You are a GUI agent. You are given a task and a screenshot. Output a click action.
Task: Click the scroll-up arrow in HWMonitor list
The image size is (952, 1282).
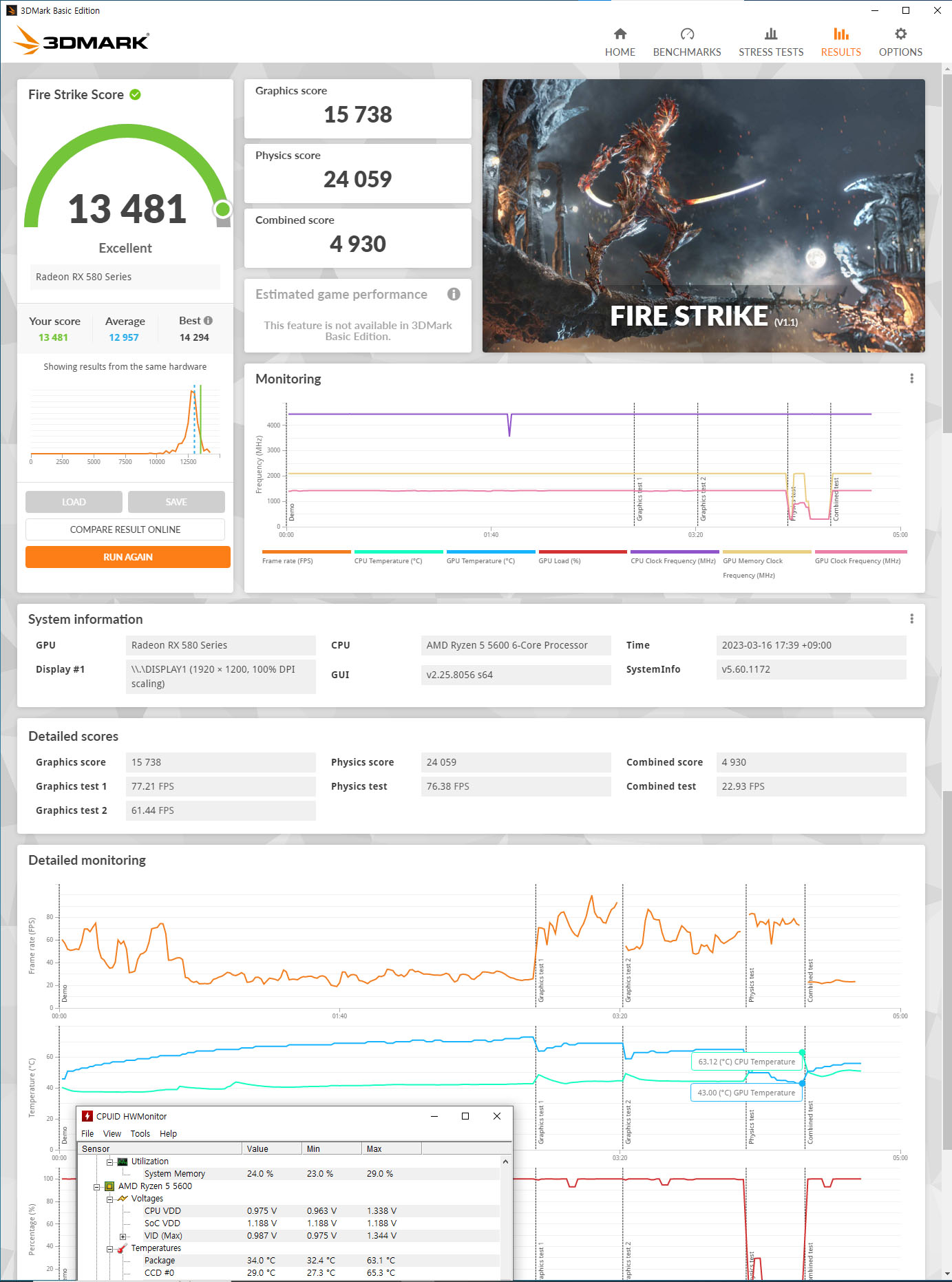(506, 1162)
